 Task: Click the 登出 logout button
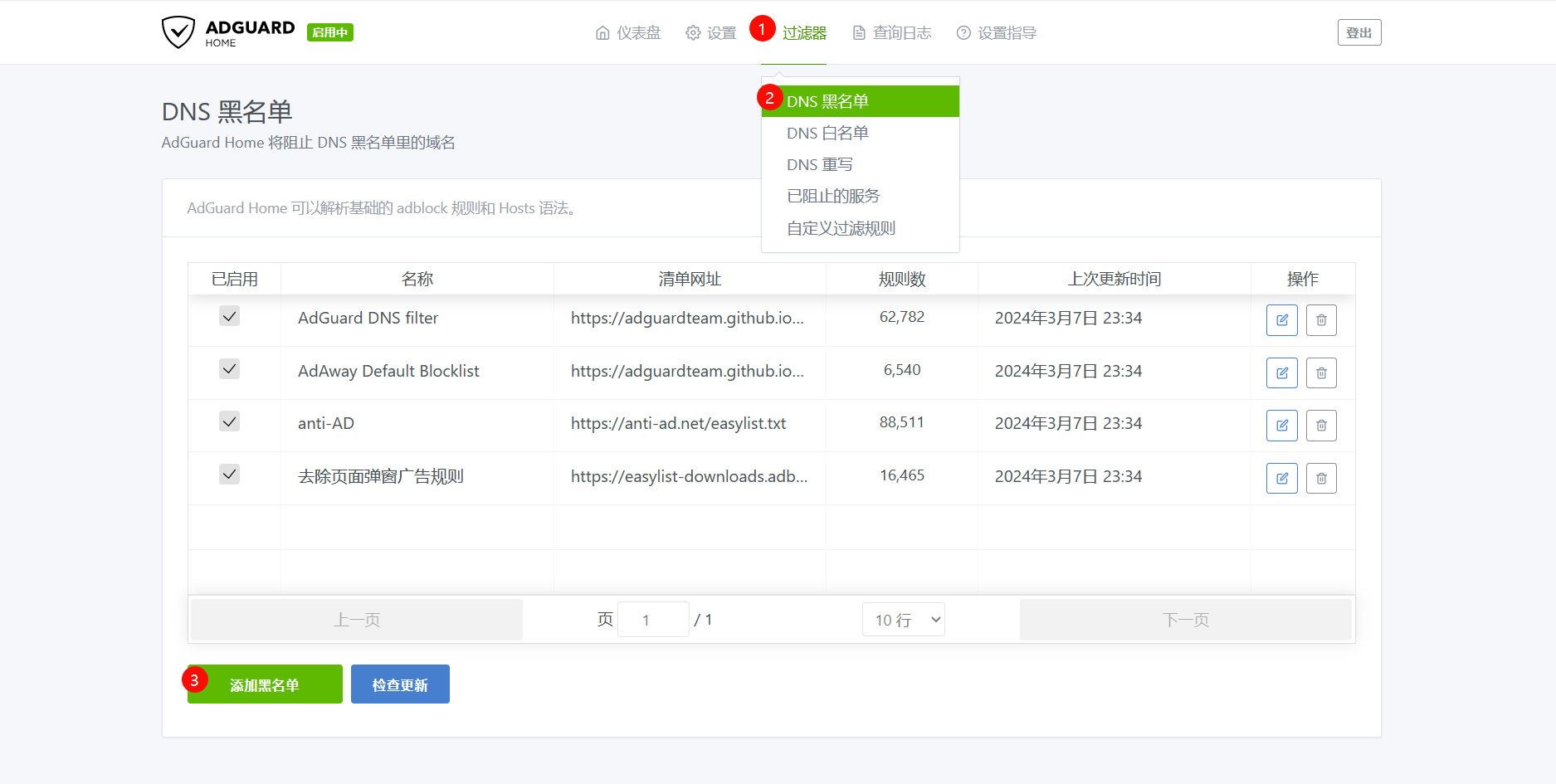1359,32
